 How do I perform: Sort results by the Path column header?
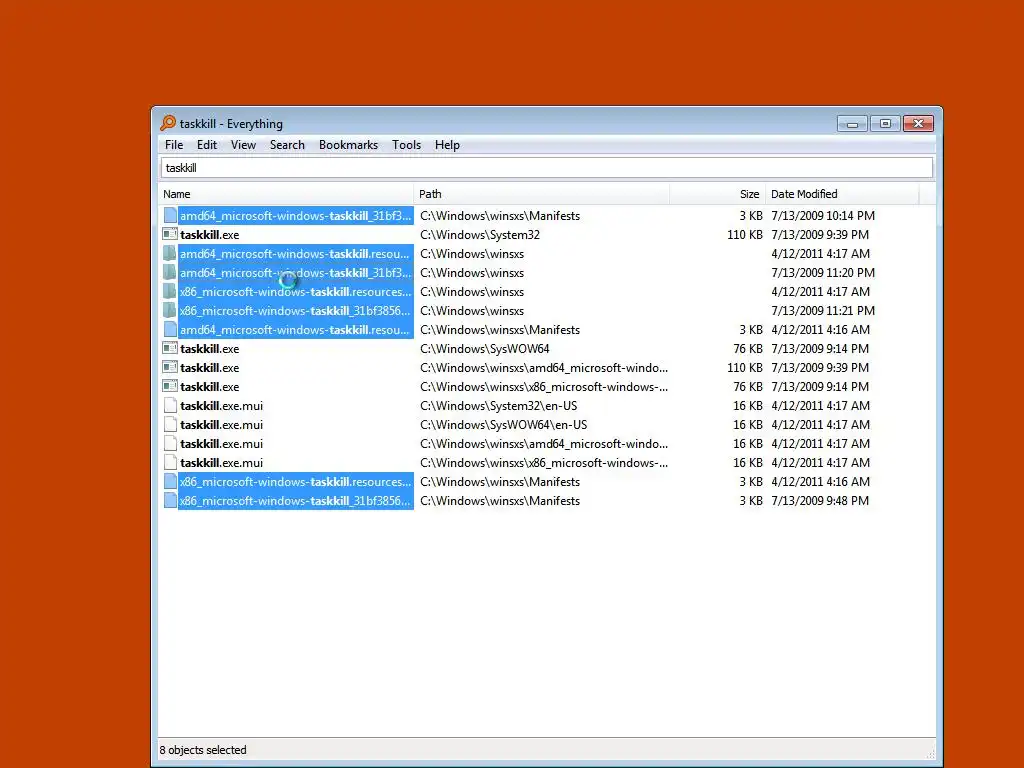pyautogui.click(x=541, y=194)
